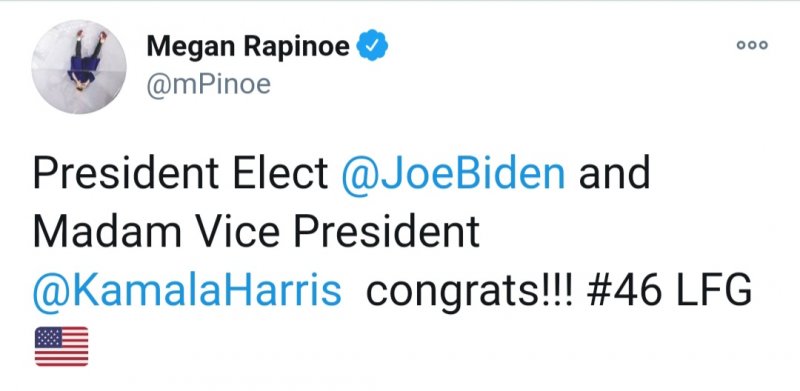Viewport: 800px width, 391px height.
Task: Click the American flag emoji
Action: 61,346
